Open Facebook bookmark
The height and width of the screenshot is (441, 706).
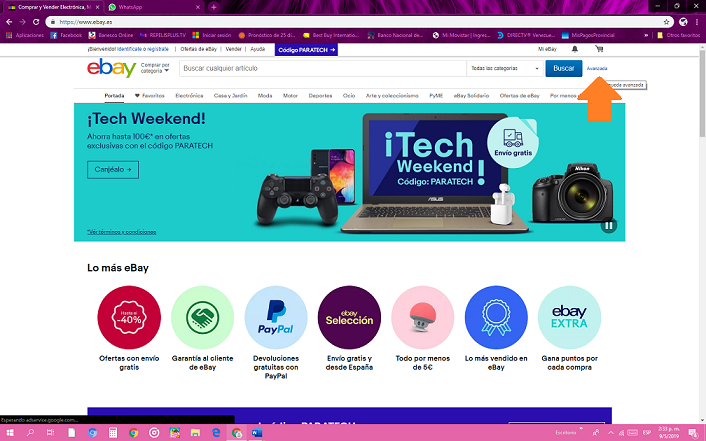tap(66, 35)
